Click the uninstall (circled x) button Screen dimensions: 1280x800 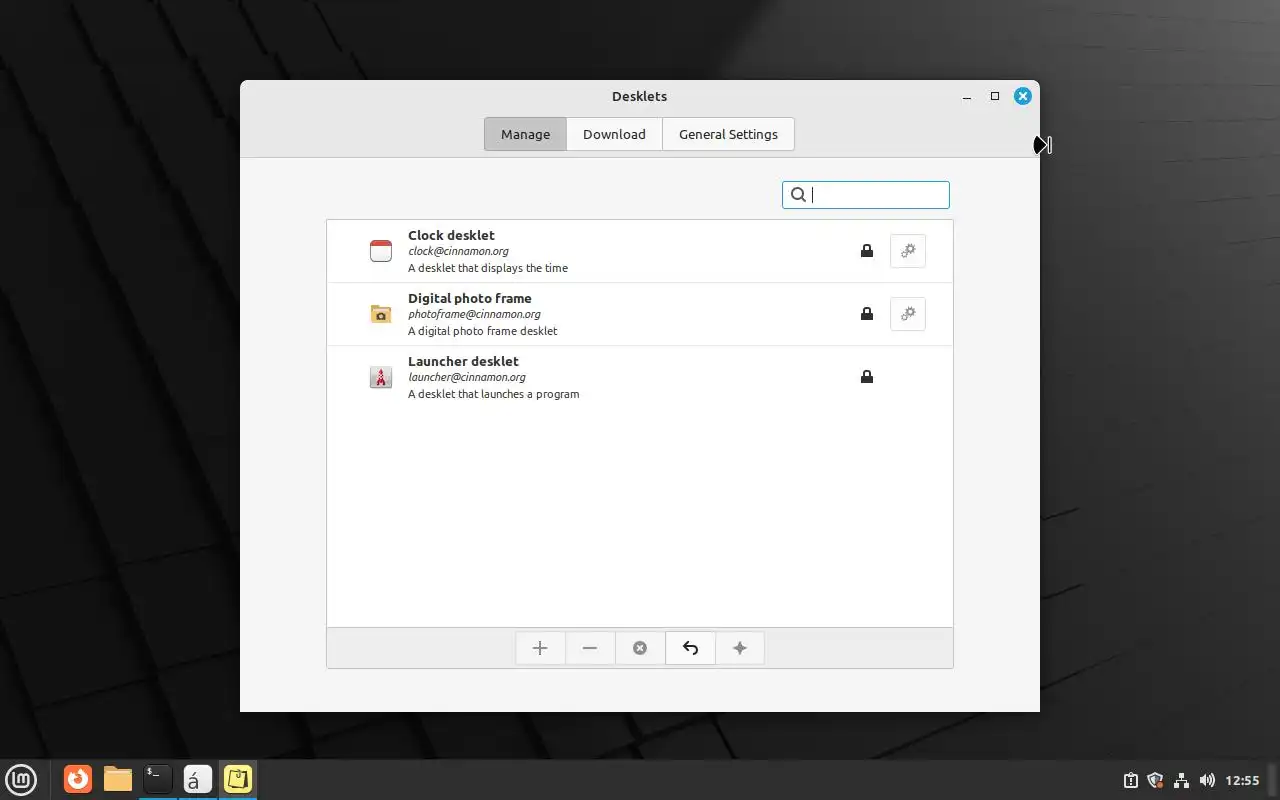[x=640, y=648]
